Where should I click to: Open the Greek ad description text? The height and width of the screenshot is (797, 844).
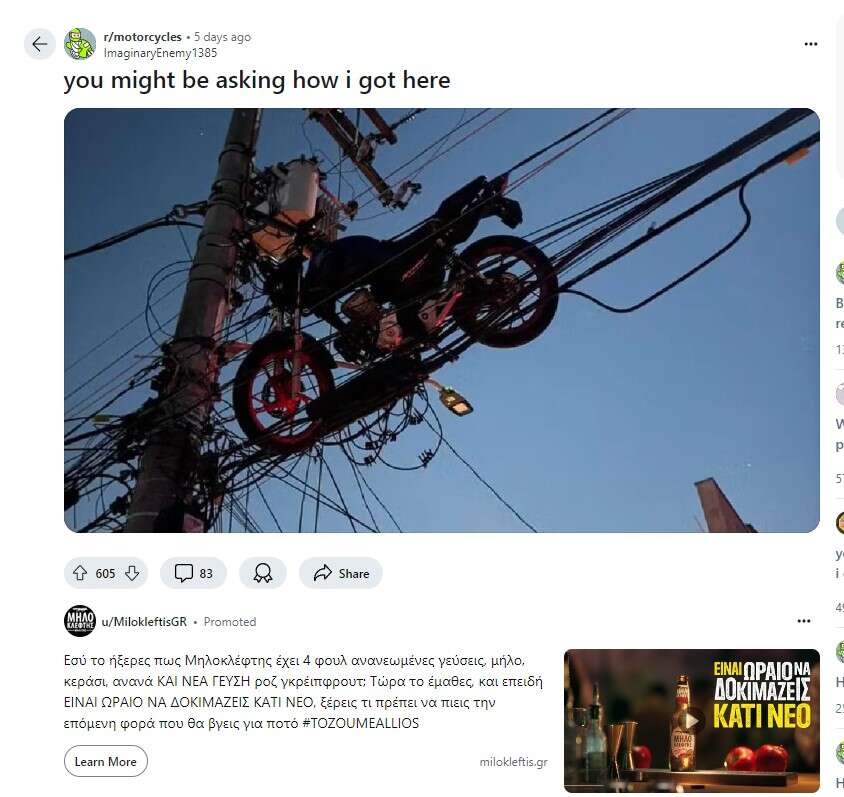tap(304, 692)
